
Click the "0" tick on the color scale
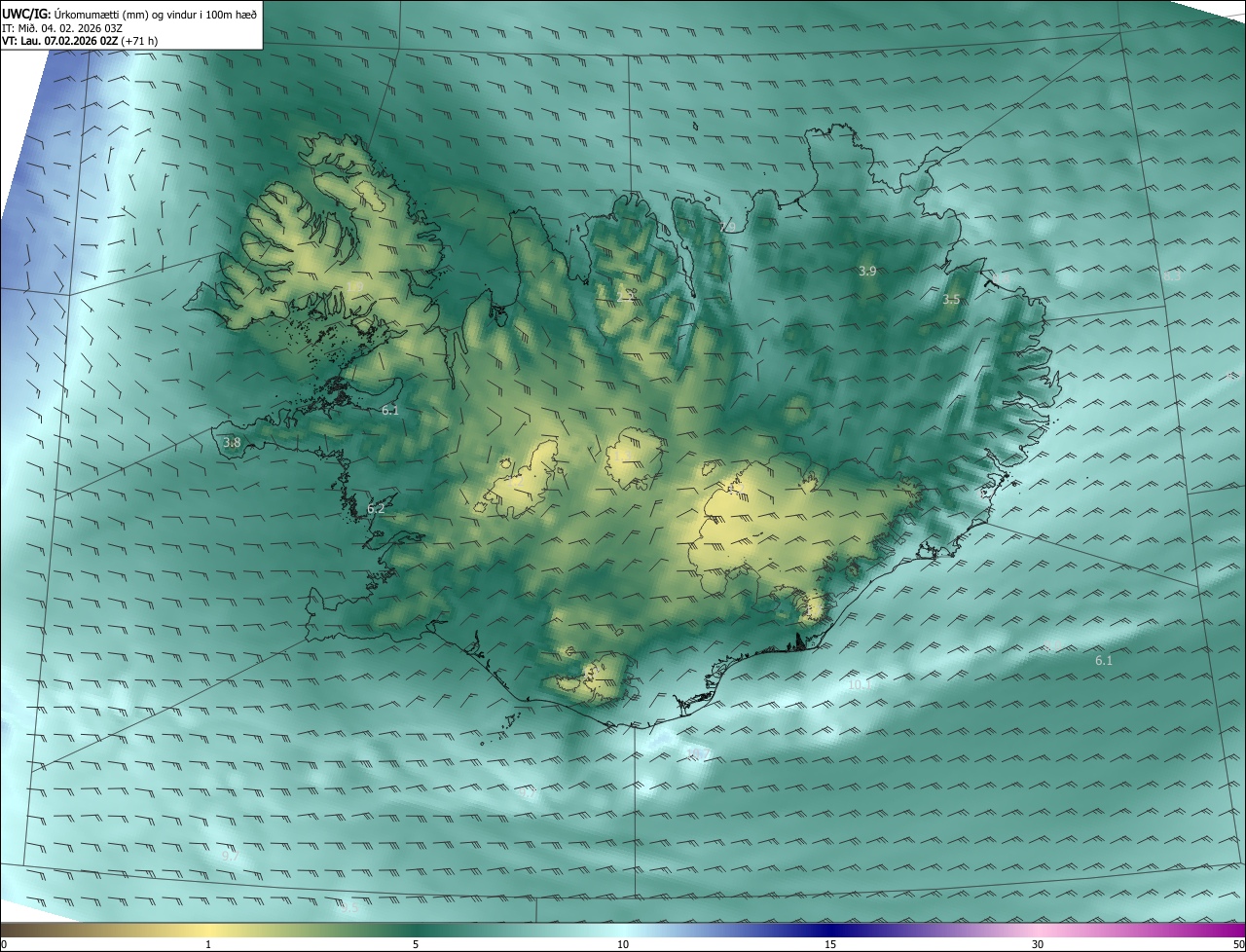[x=4, y=944]
